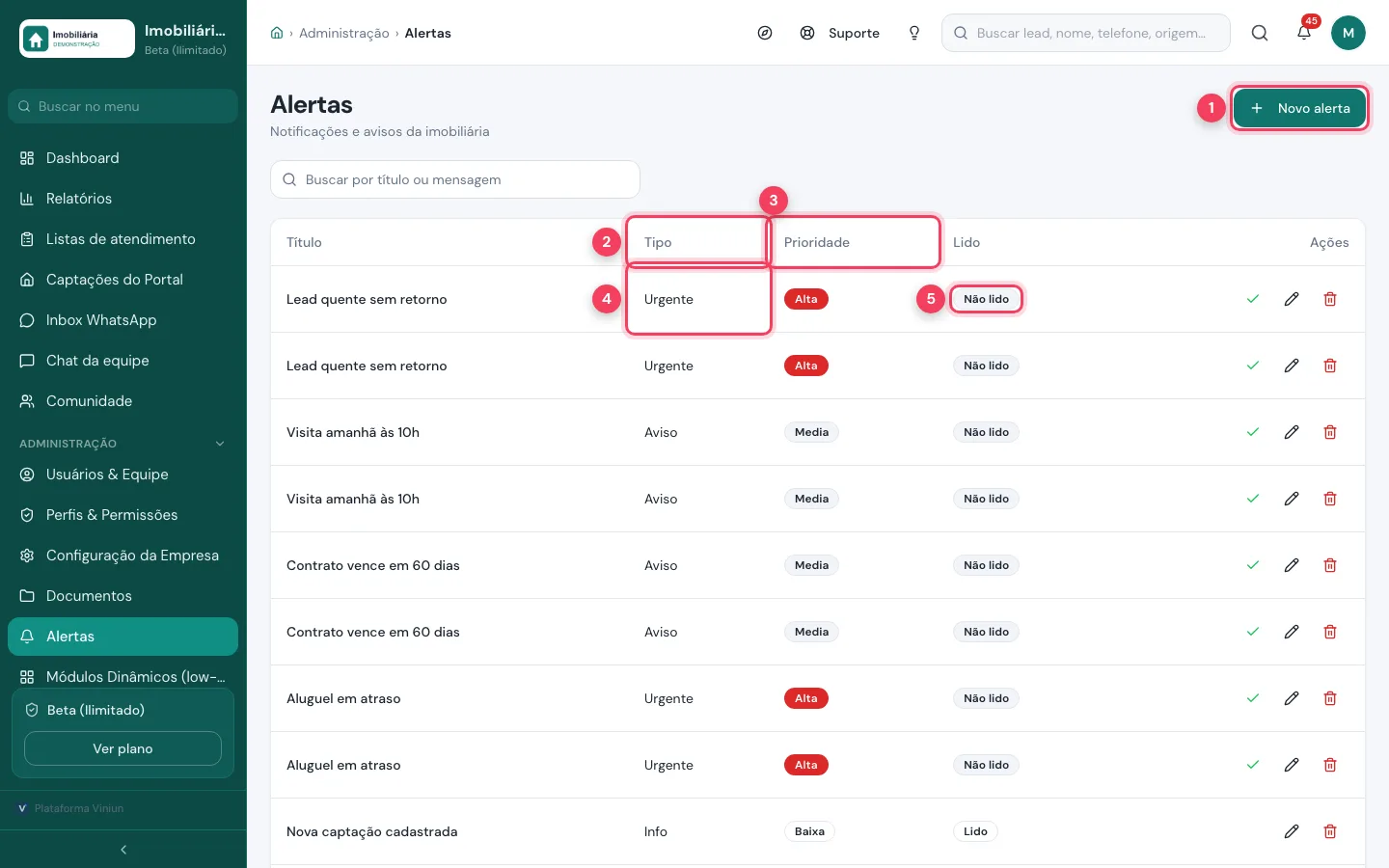Open Suporte in the top bar
The height and width of the screenshot is (868, 1389).
(x=840, y=33)
